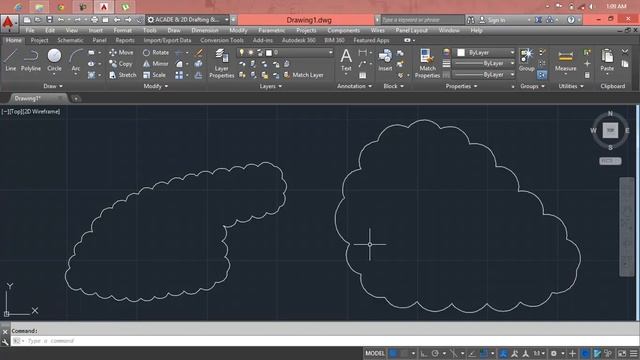Open the ByLayer color dropdown
The height and width of the screenshot is (360, 640).
pos(512,53)
